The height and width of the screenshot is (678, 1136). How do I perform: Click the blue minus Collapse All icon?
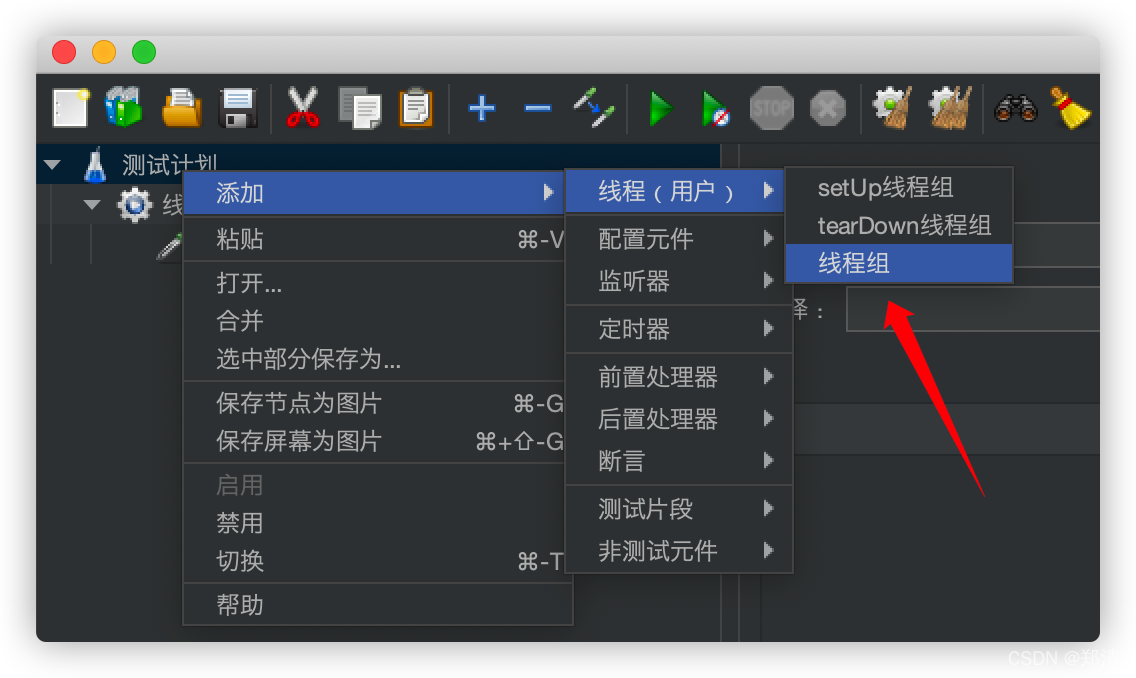coord(538,109)
